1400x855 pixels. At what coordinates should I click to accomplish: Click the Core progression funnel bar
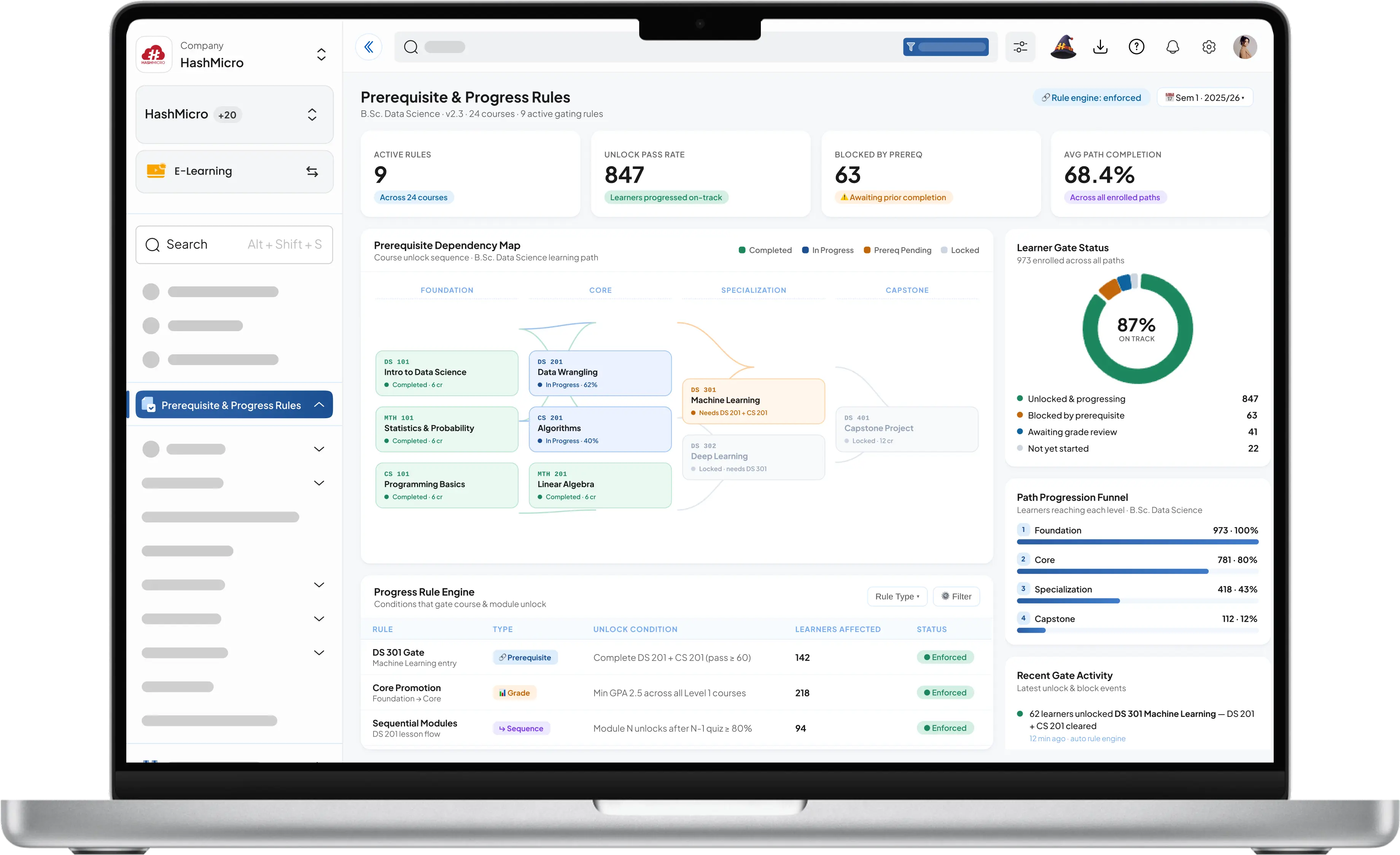(x=1137, y=572)
